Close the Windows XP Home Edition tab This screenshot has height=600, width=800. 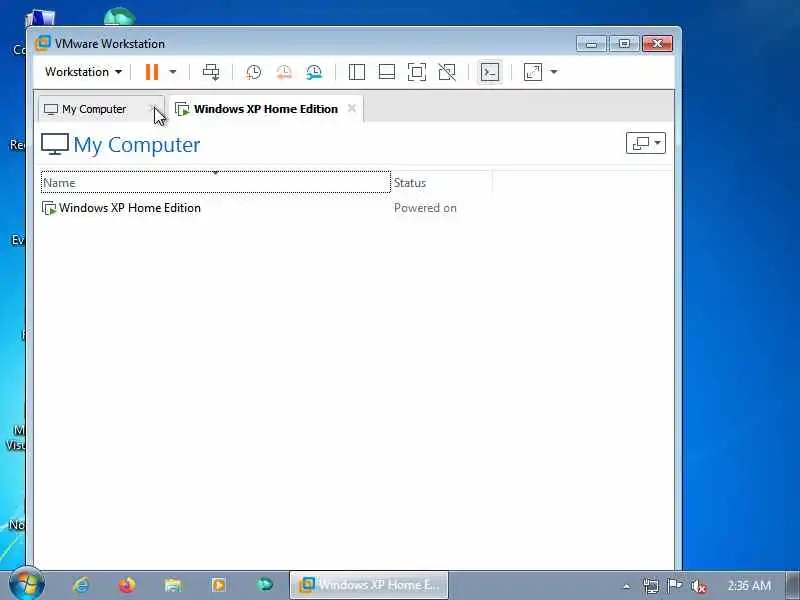(352, 108)
